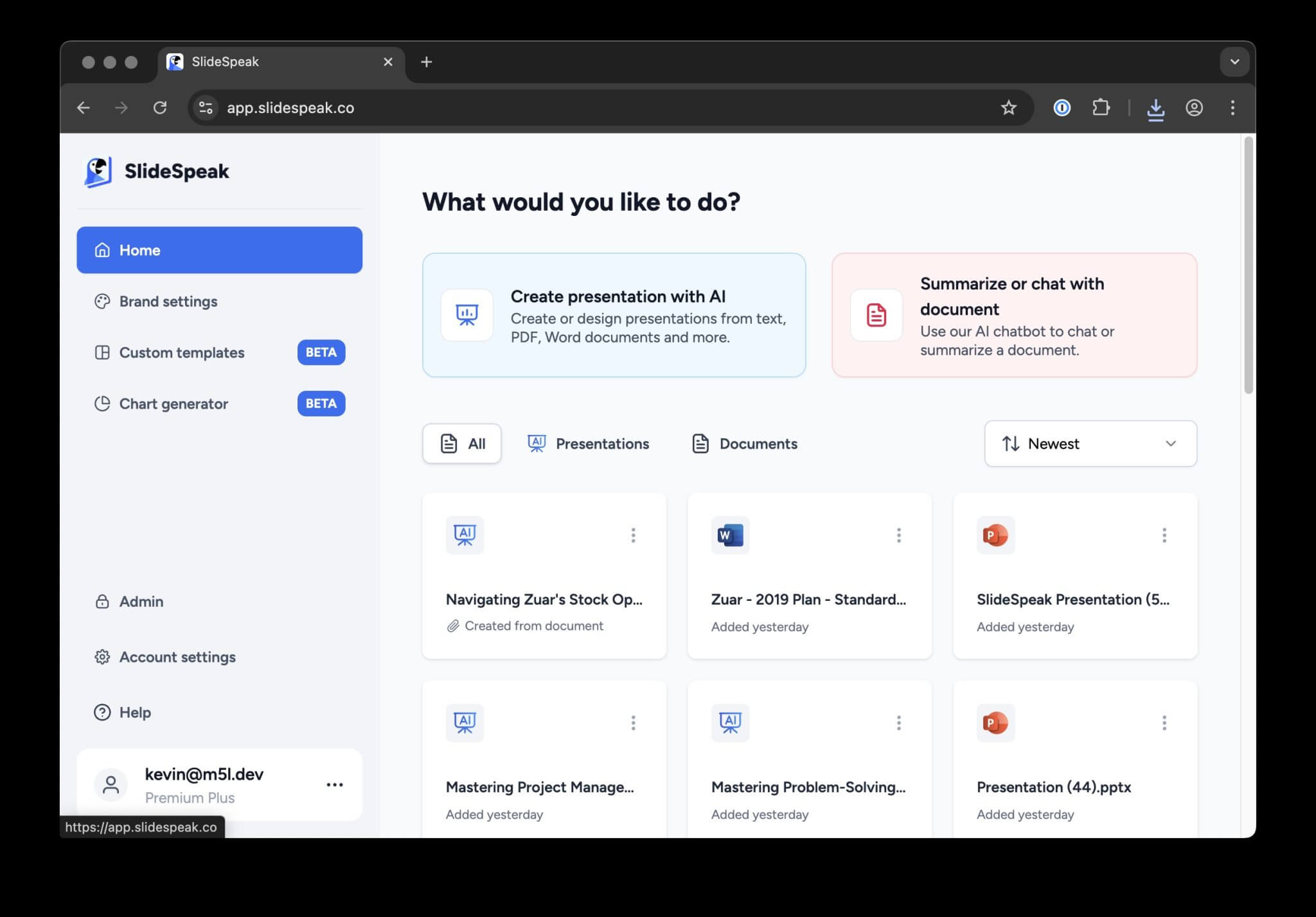Expand the Newest sort dropdown
This screenshot has height=917, width=1316.
click(x=1090, y=443)
